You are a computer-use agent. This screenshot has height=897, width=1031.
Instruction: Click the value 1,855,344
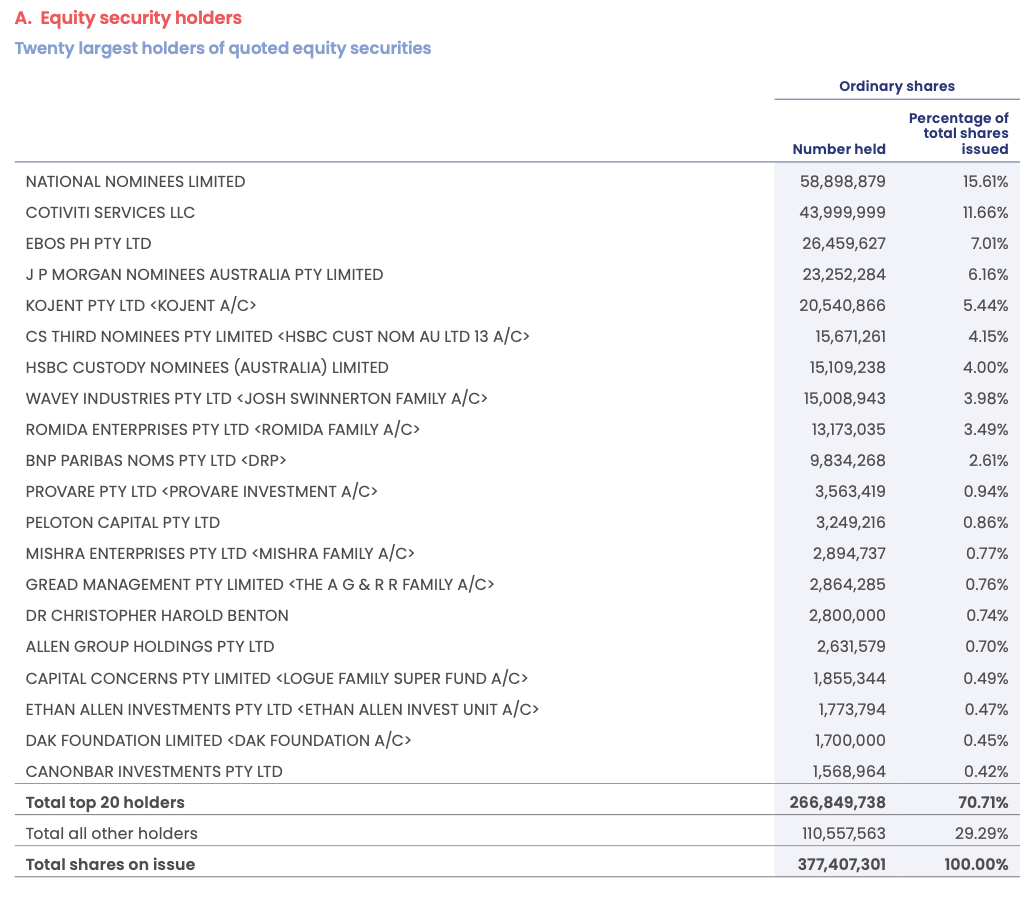[x=850, y=678]
